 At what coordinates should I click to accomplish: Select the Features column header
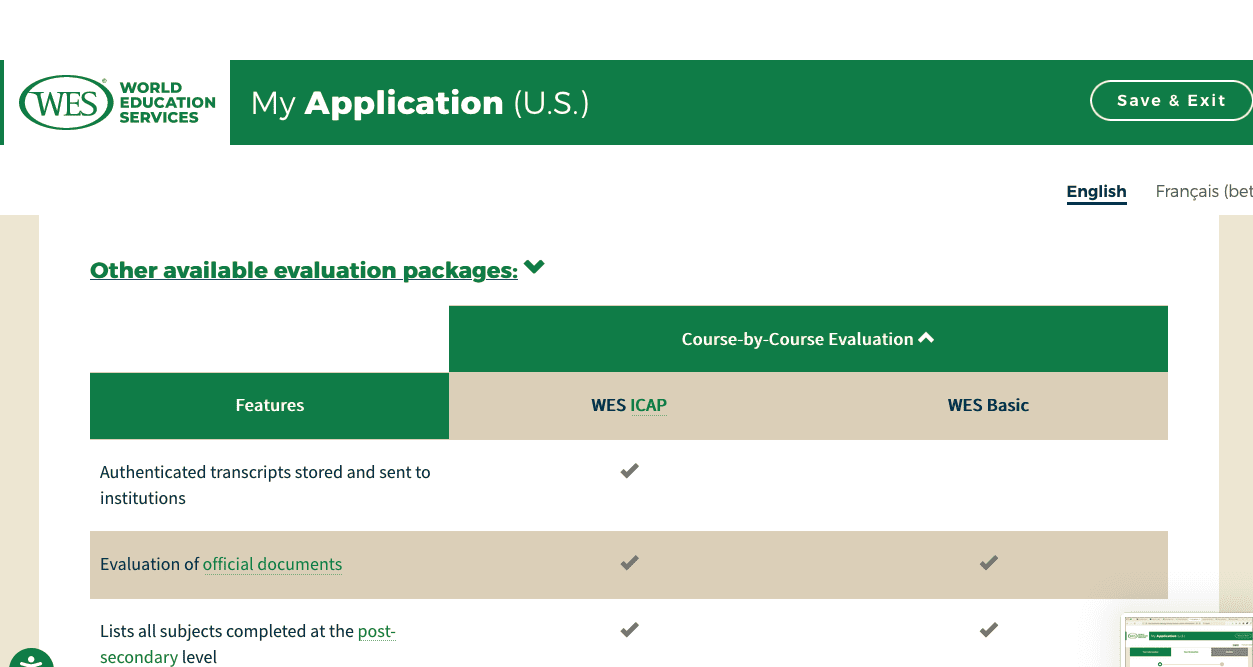269,405
